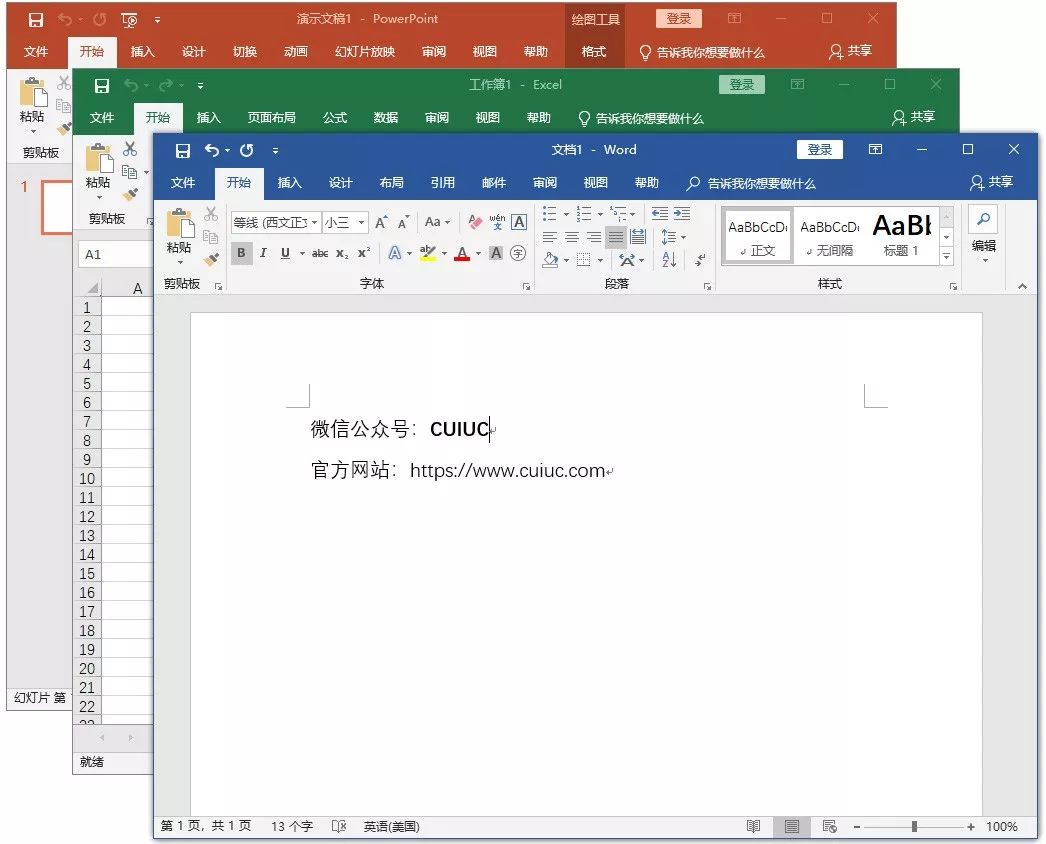Toggle Strikethrough abc formatting
This screenshot has height=844, width=1046.
(320, 253)
